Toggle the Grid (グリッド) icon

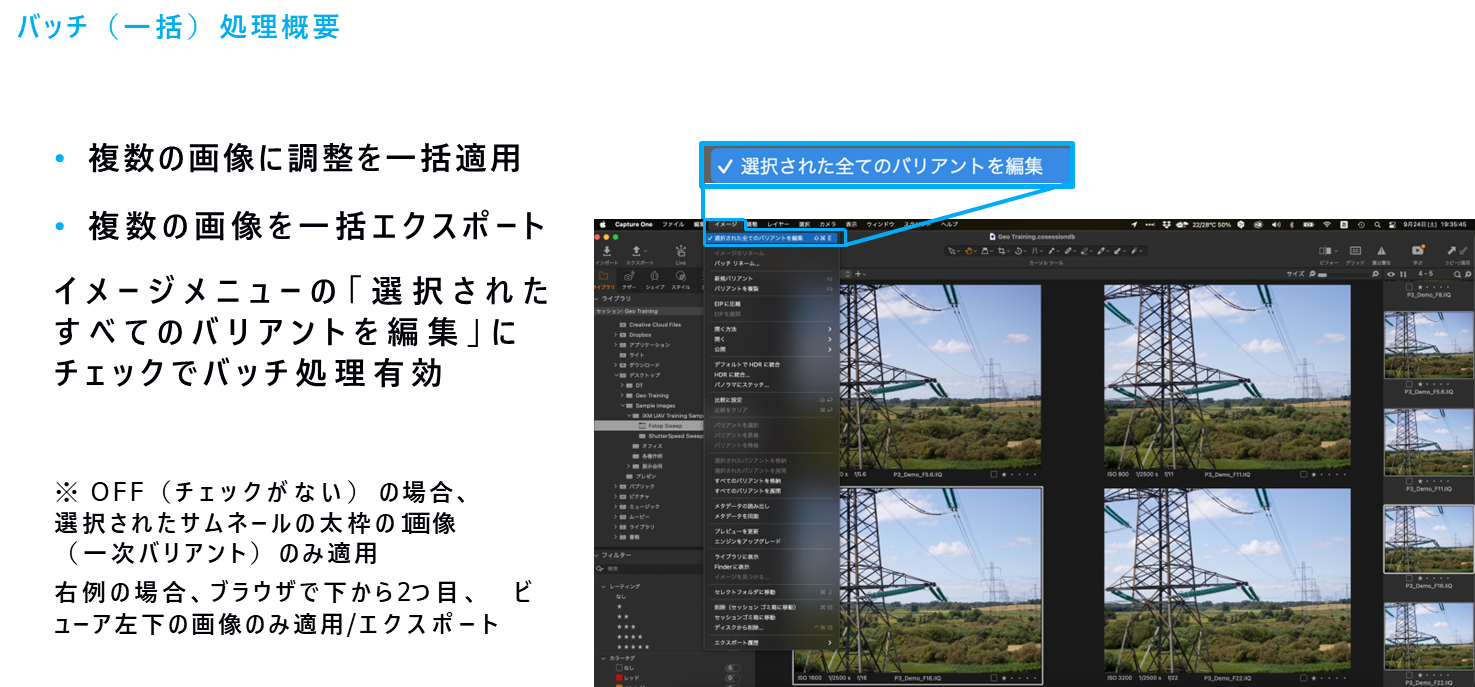coord(1355,251)
